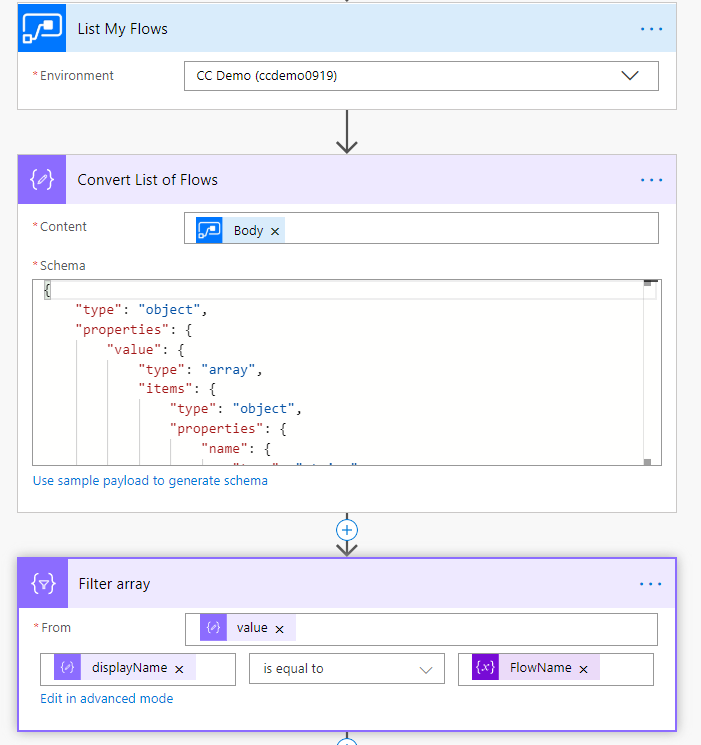Image resolution: width=701 pixels, height=745 pixels.
Task: Click the List My Flows header title
Action: click(123, 29)
